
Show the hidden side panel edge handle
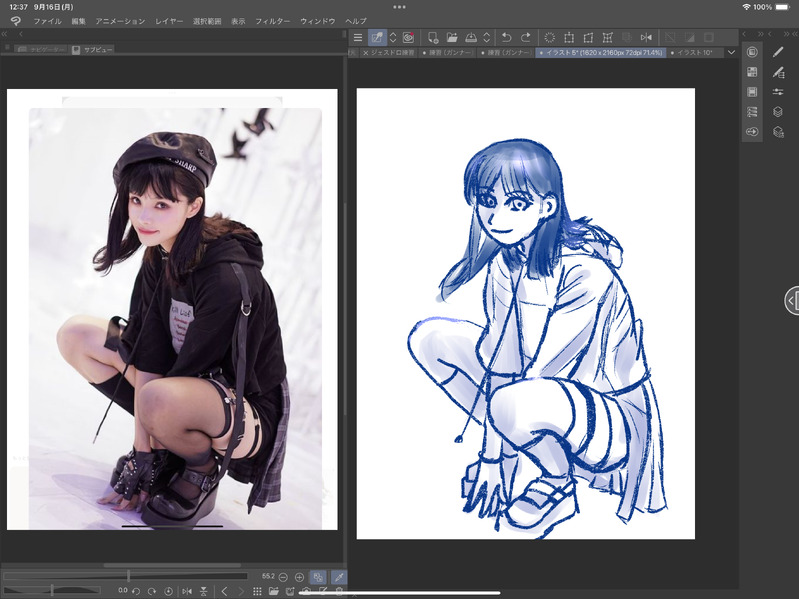pyautogui.click(x=791, y=301)
